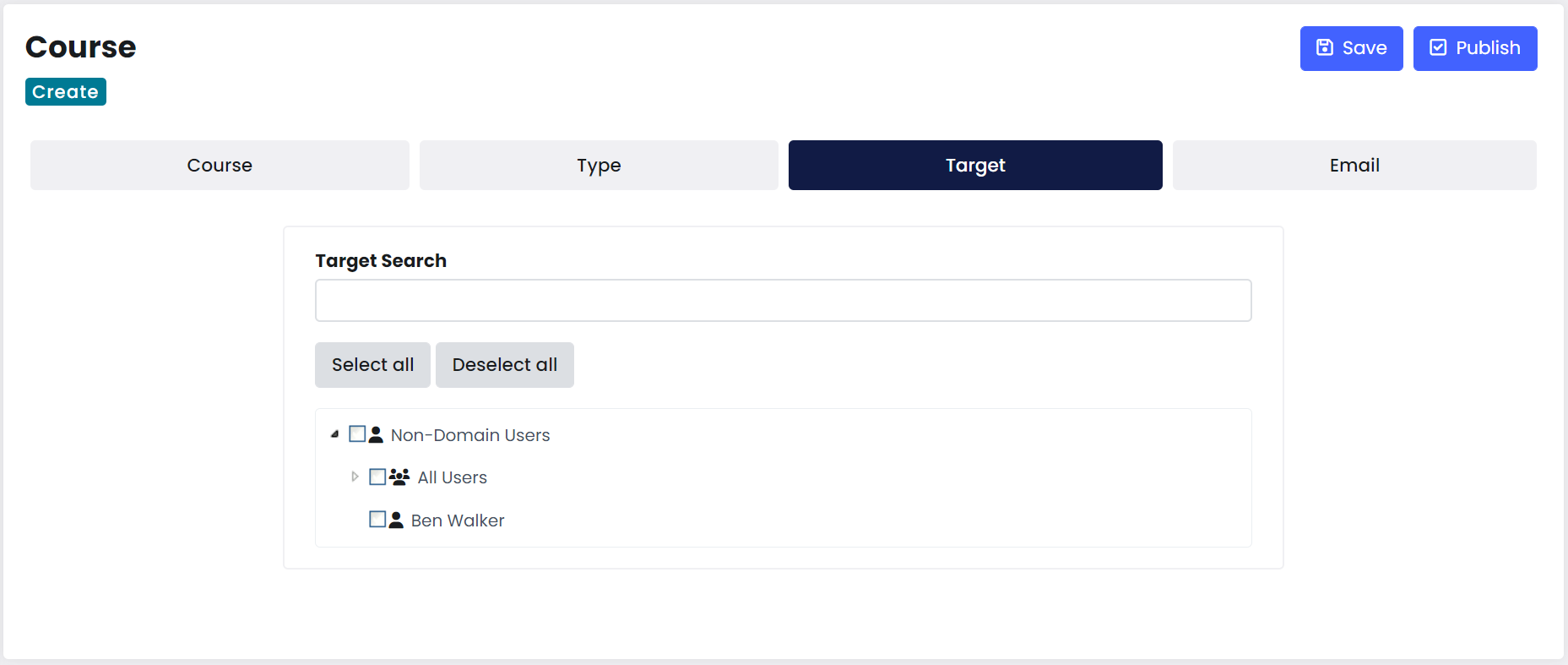Enable the Ben Walker checkbox

point(377,519)
